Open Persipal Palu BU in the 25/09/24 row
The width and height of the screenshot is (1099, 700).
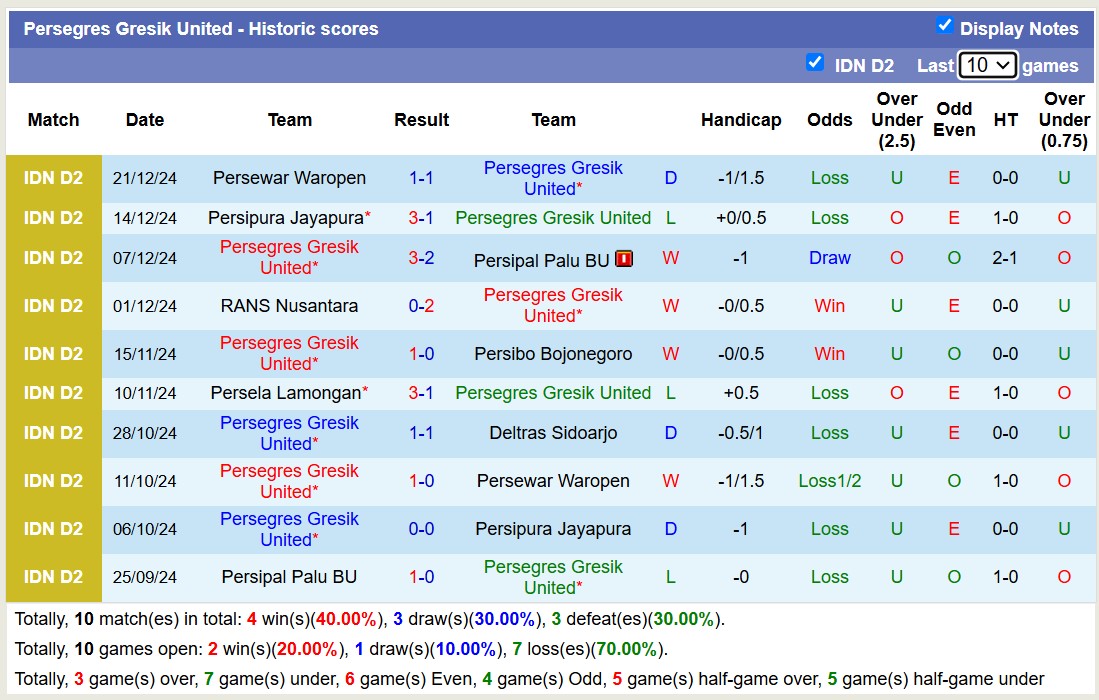[x=289, y=577]
